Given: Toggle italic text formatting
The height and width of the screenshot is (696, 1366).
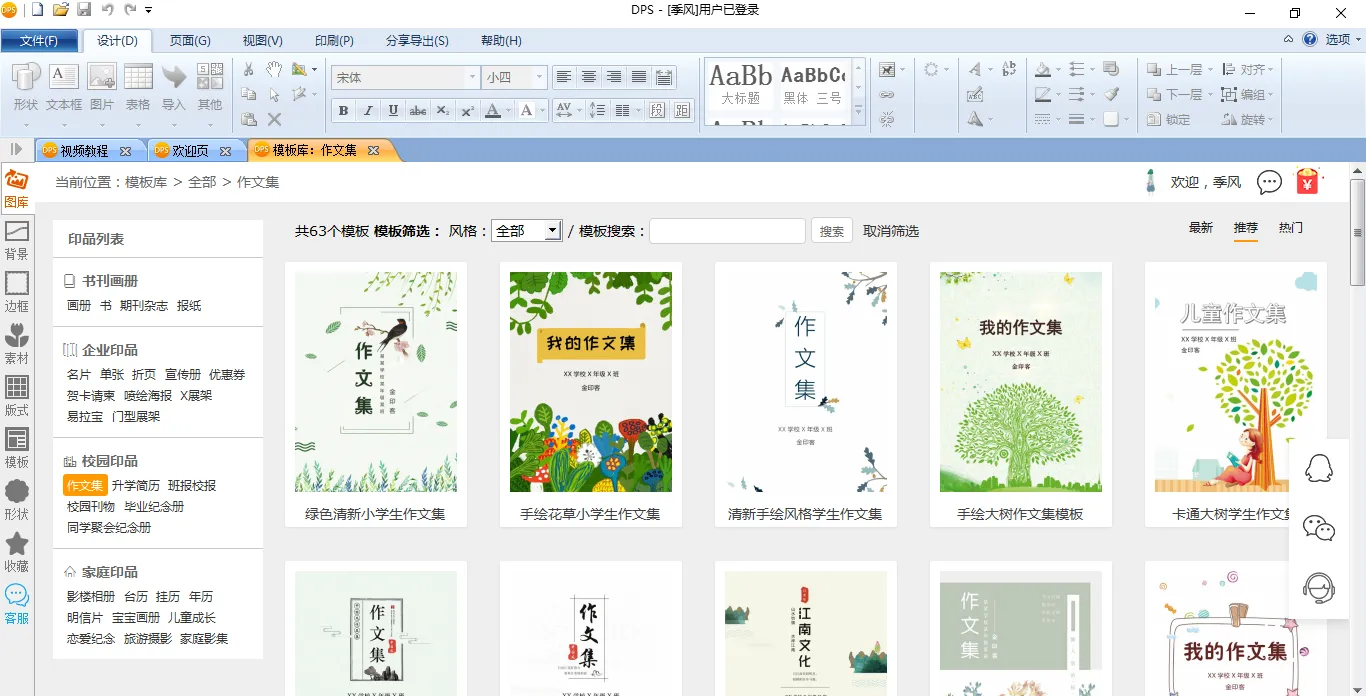Looking at the screenshot, I should pos(368,111).
